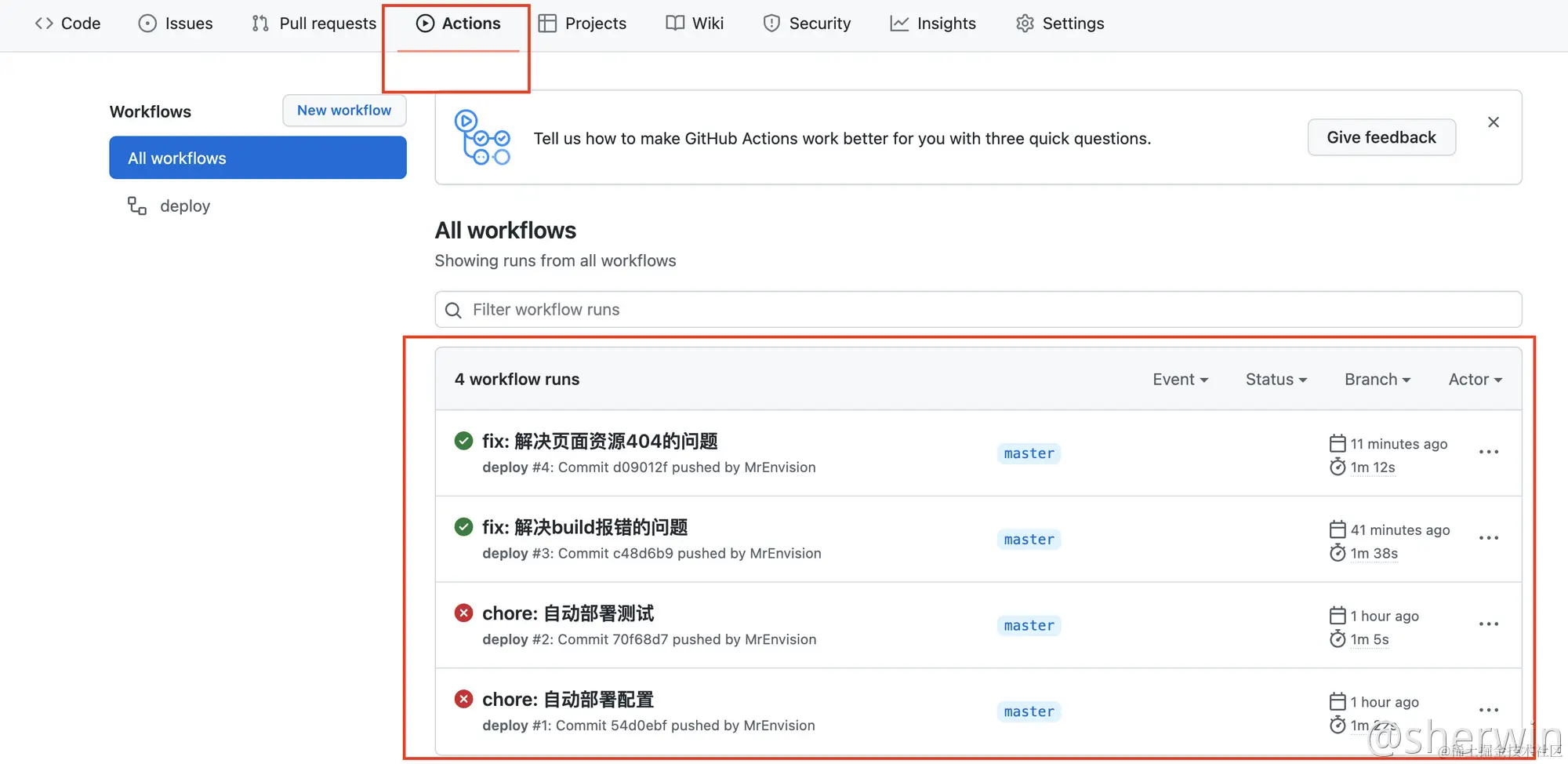This screenshot has width=1568, height=764.
Task: Click 'deploy #3: Commit c48d6b9' description
Action: pos(652,554)
